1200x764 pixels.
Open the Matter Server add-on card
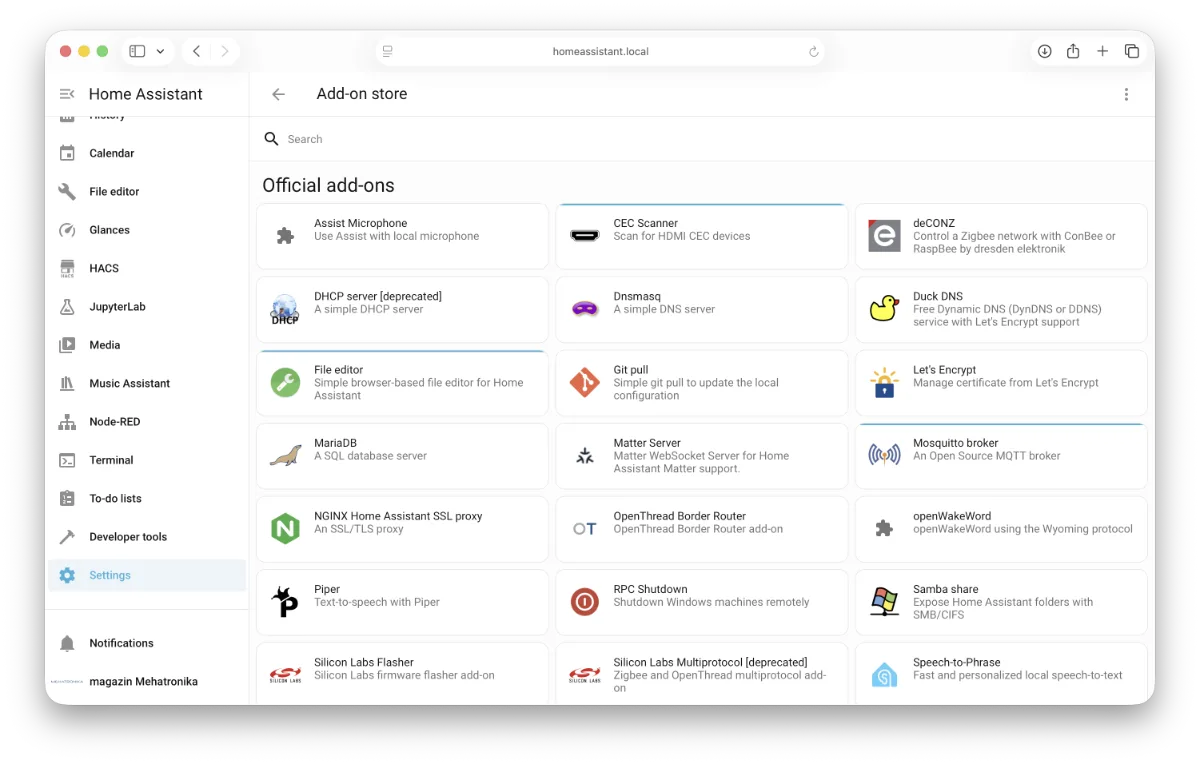coord(701,456)
